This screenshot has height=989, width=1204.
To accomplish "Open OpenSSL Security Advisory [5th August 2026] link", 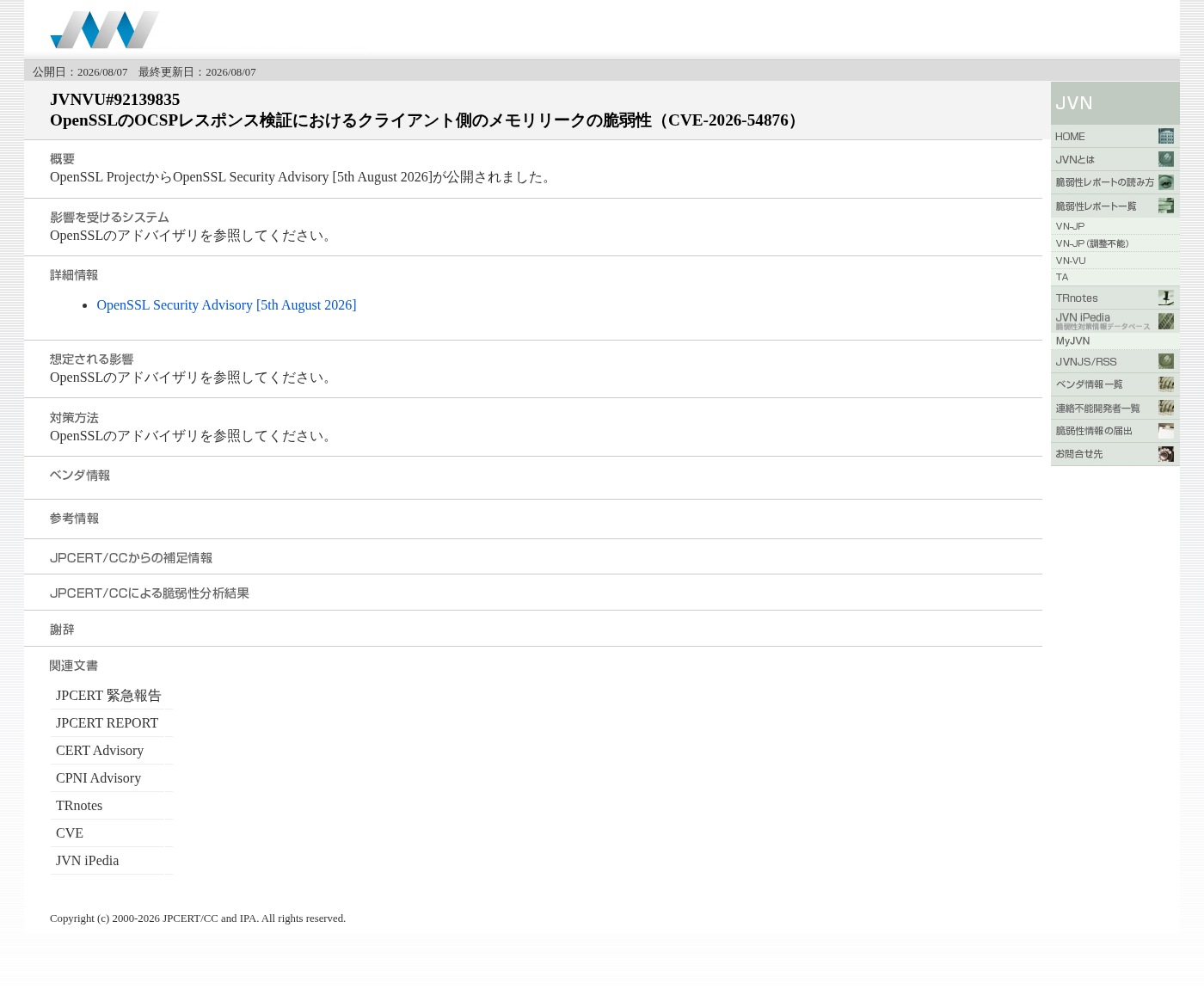I will pyautogui.click(x=226, y=305).
